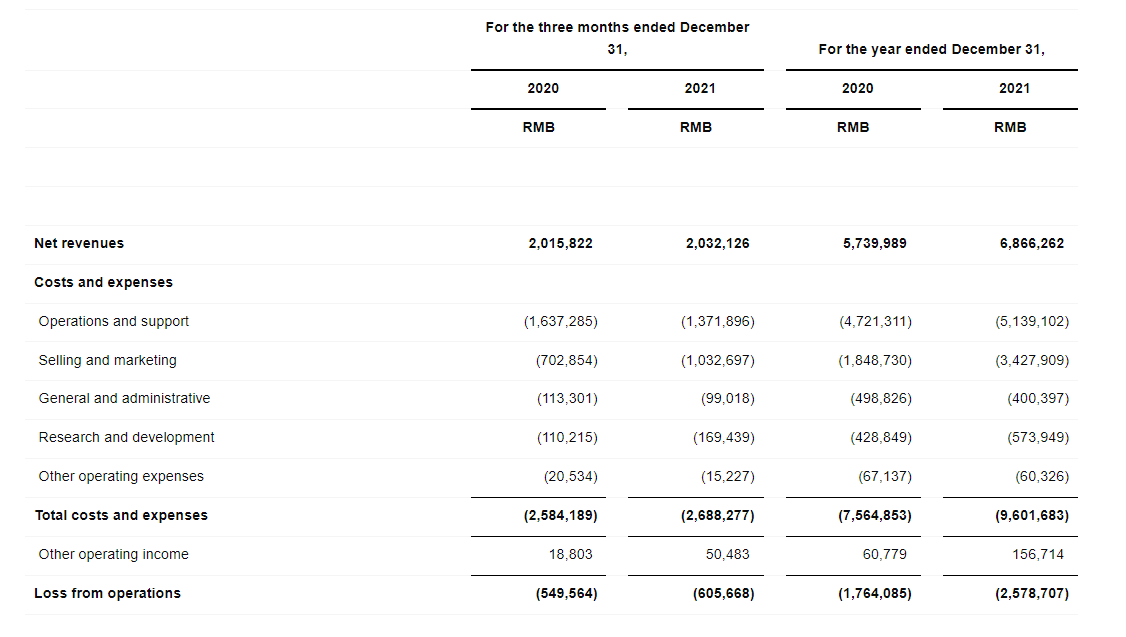1126x637 pixels.
Task: Select the total costs value (9,601,683)
Action: tap(1031, 515)
